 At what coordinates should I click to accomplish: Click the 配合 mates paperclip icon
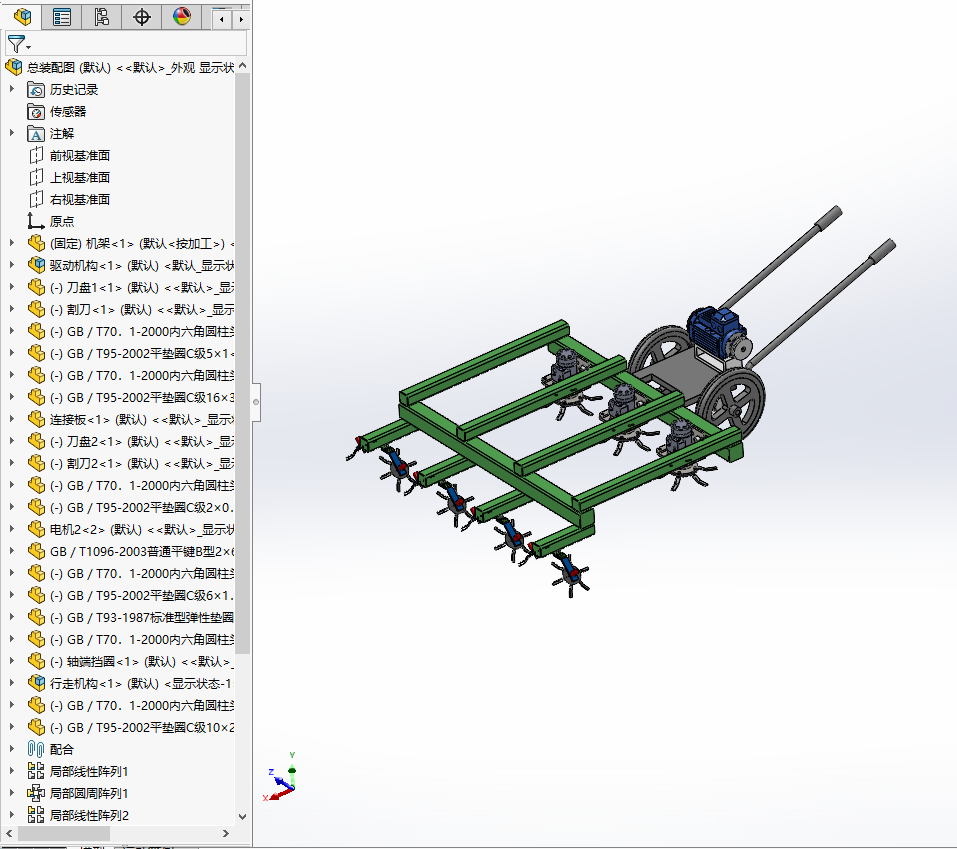pyautogui.click(x=36, y=749)
